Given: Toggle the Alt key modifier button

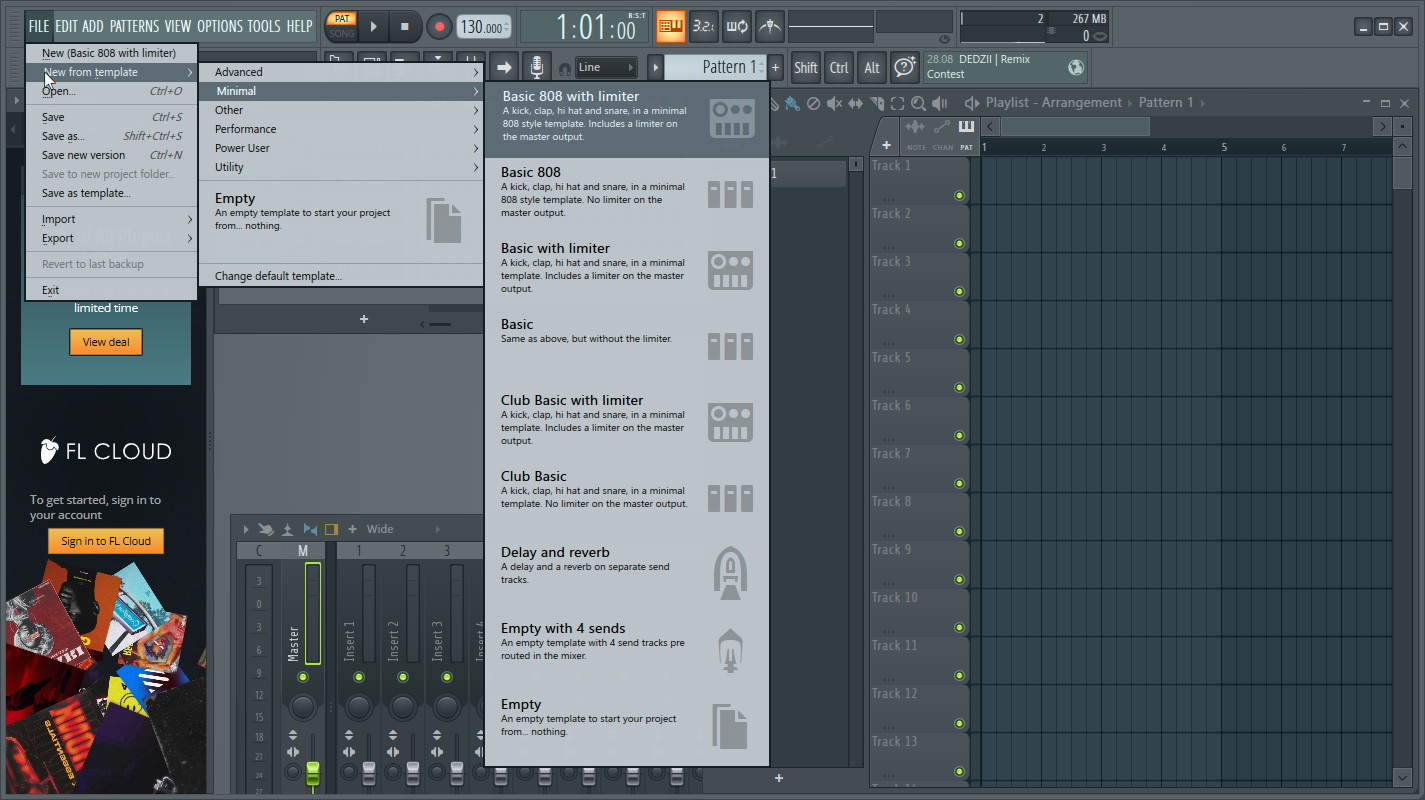Looking at the screenshot, I should click(872, 67).
